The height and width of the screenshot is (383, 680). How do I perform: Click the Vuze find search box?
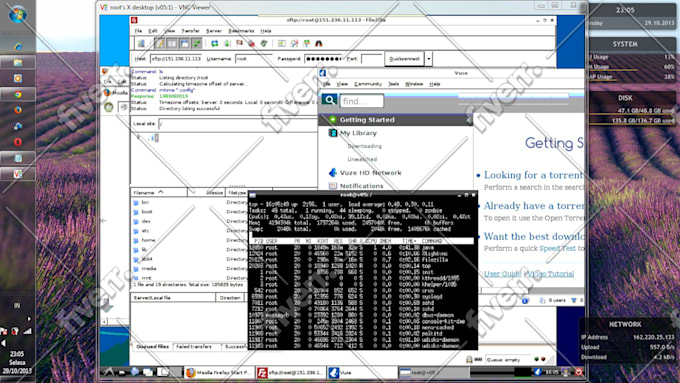362,101
